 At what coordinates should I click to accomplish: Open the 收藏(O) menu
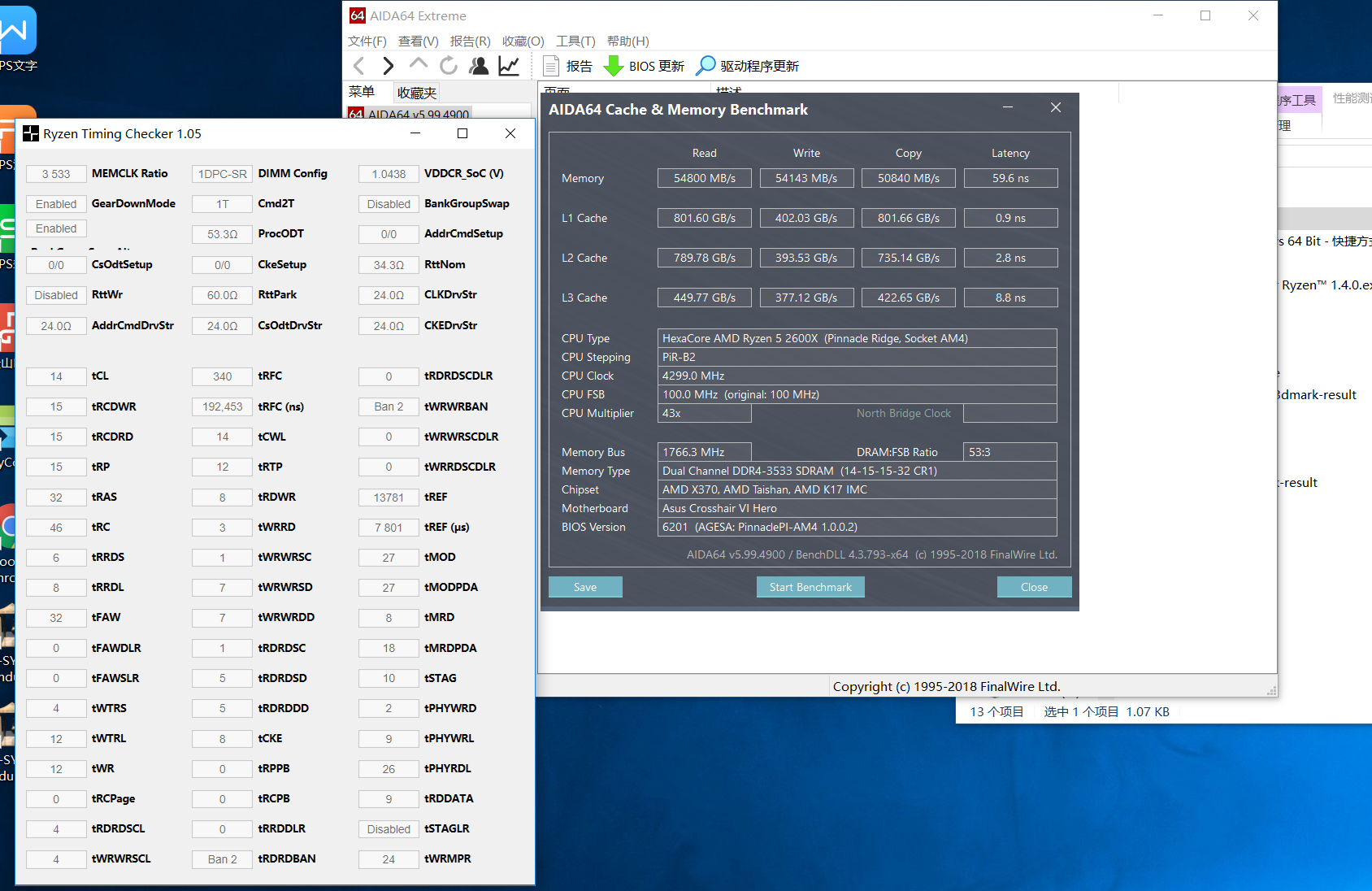(x=523, y=41)
